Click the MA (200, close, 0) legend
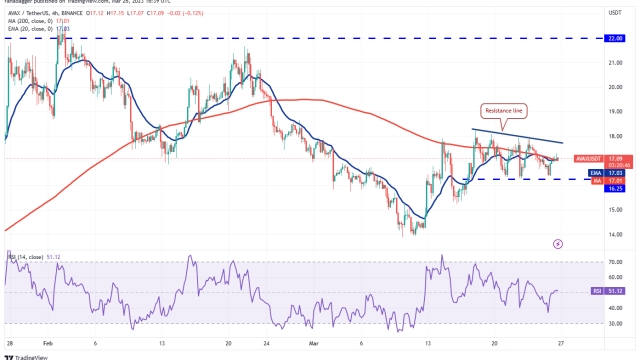 [x=39, y=21]
